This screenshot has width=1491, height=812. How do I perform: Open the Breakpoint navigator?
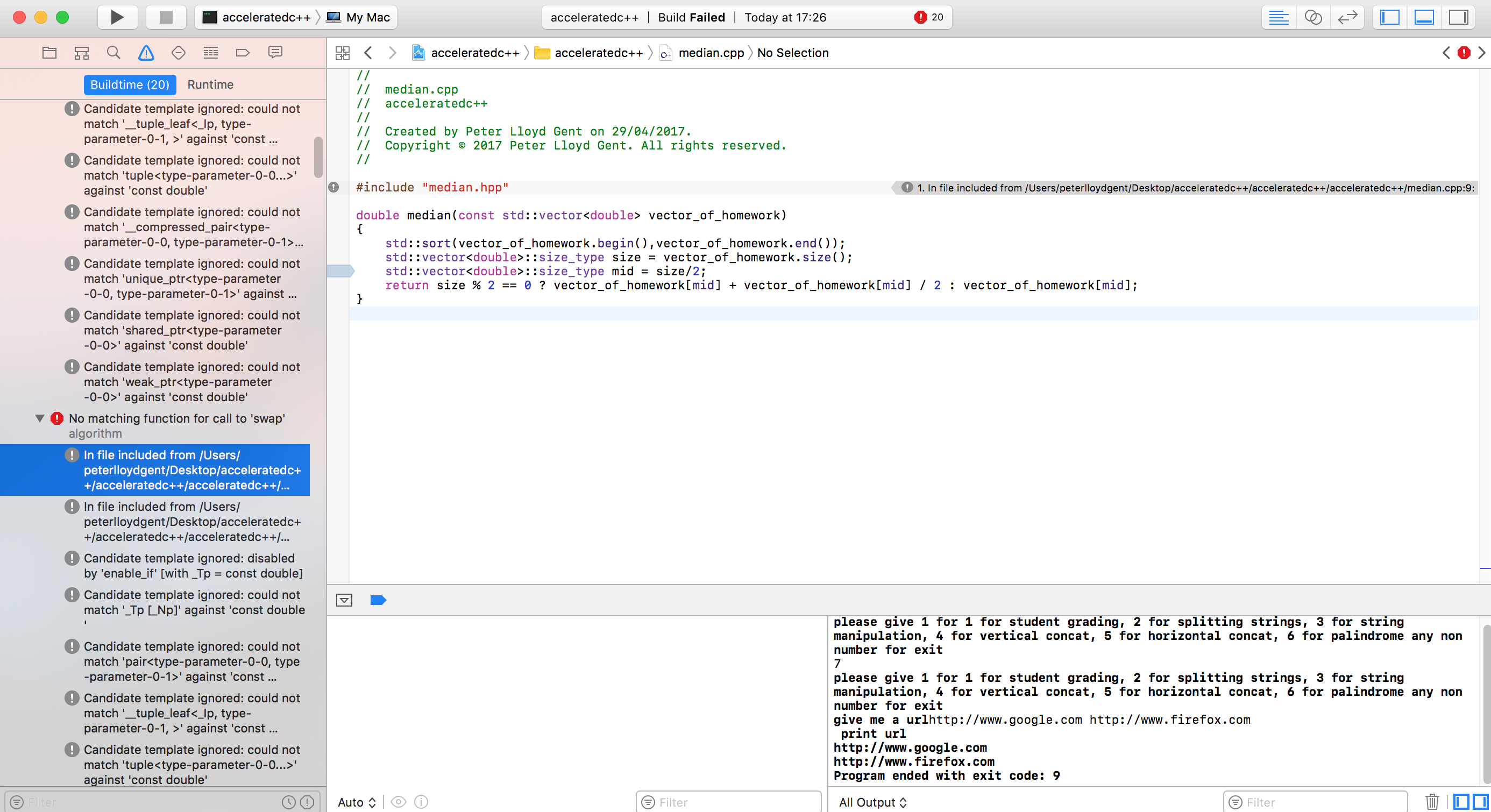[x=243, y=53]
